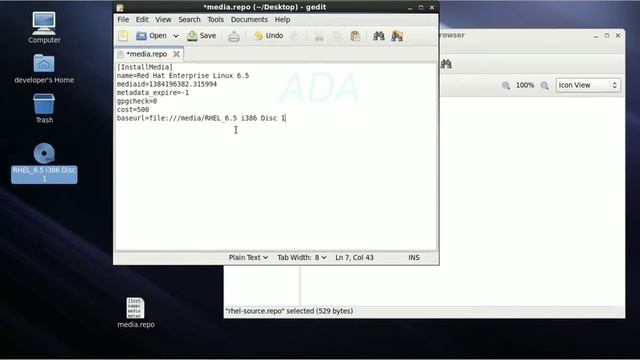Screen dimensions: 640x360
Task: Select the Trash desktop icon
Action: click(44, 108)
